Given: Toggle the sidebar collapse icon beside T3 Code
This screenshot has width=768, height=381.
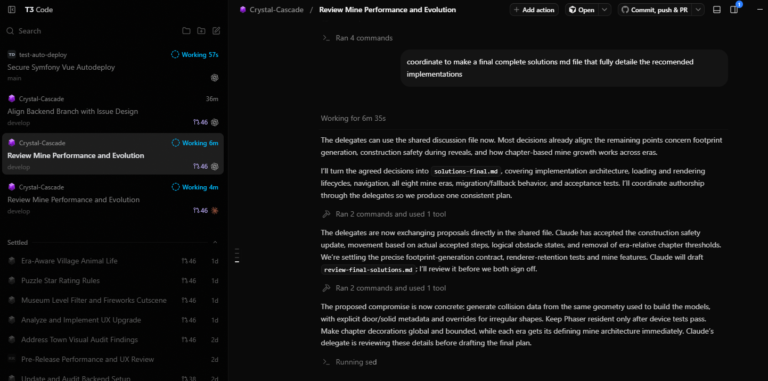Looking at the screenshot, I should [12, 10].
